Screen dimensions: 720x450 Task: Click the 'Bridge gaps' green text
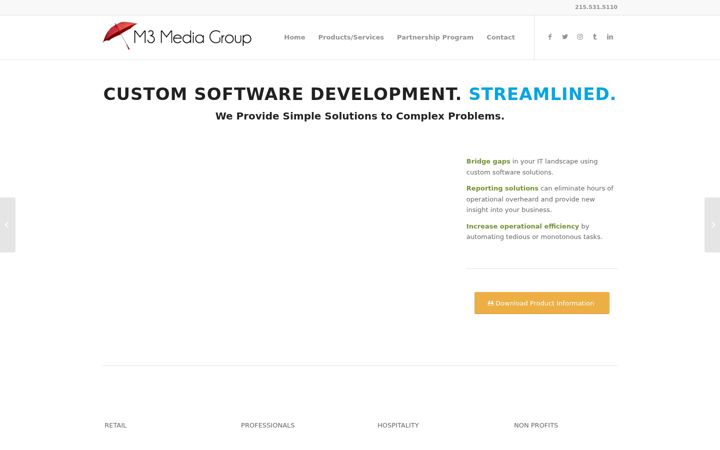[x=488, y=161]
